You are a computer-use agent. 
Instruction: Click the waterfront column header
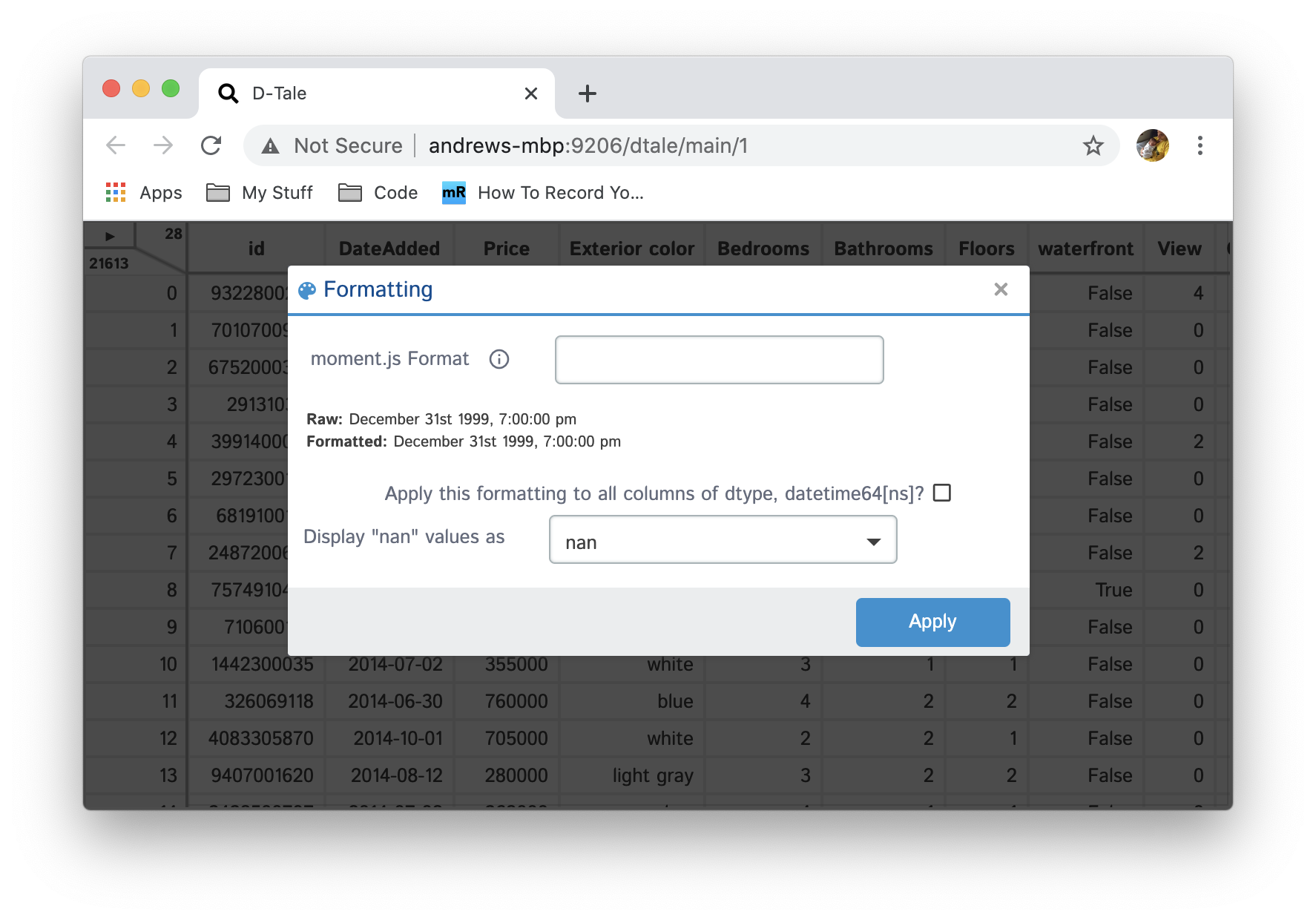1086,249
